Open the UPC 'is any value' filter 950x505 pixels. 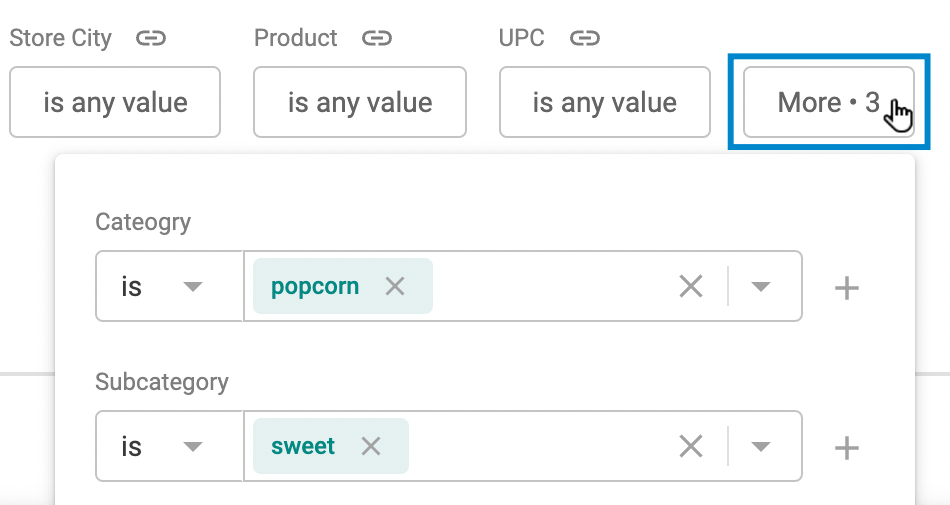coord(605,102)
